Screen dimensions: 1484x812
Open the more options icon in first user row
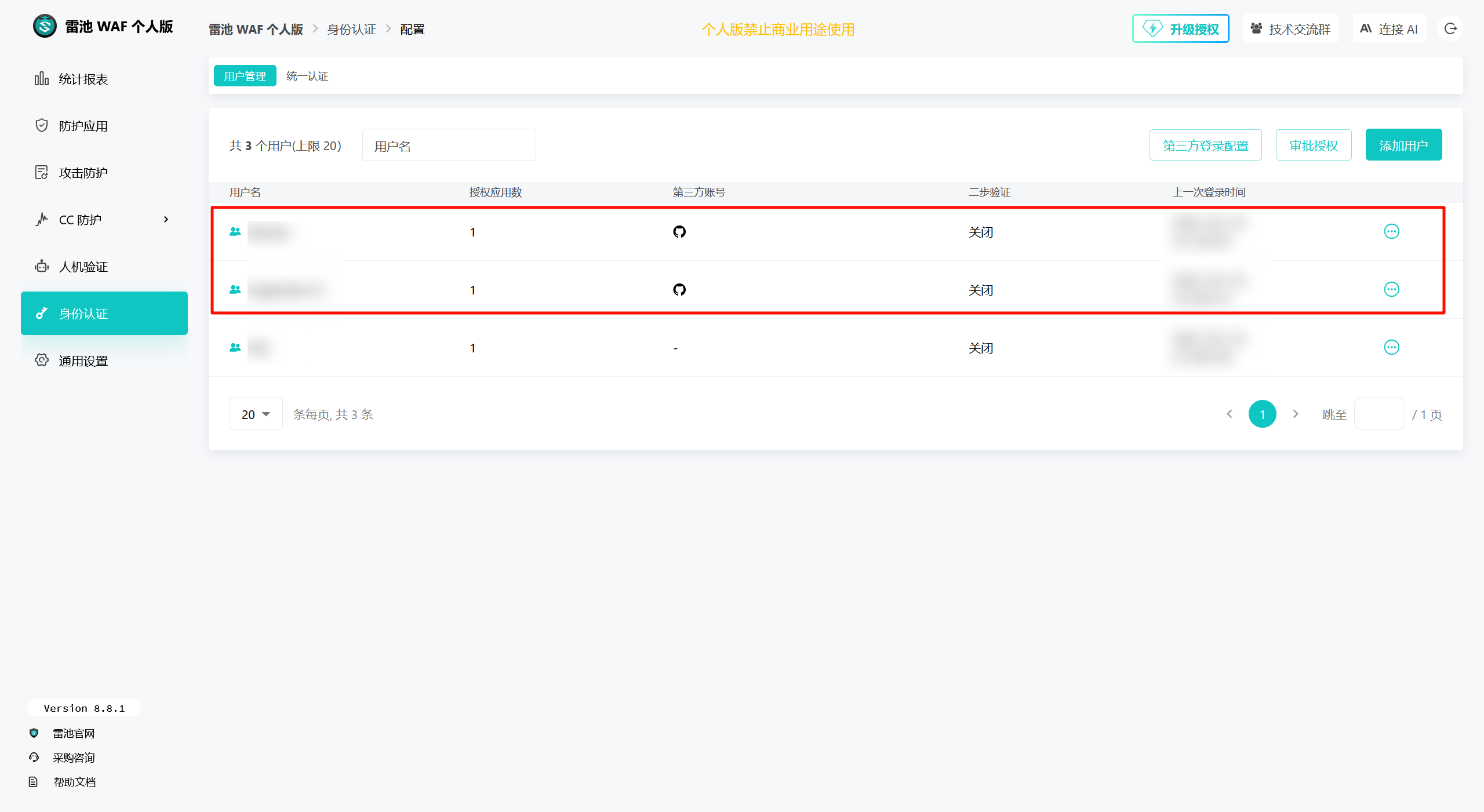(1391, 232)
